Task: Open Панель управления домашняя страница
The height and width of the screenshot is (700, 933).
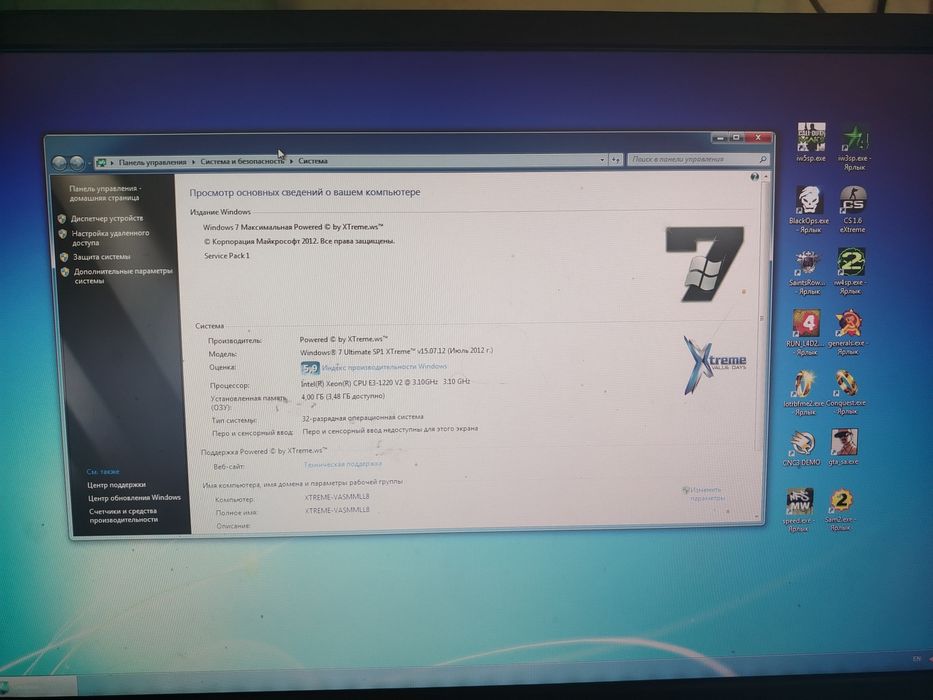Action: [x=105, y=193]
